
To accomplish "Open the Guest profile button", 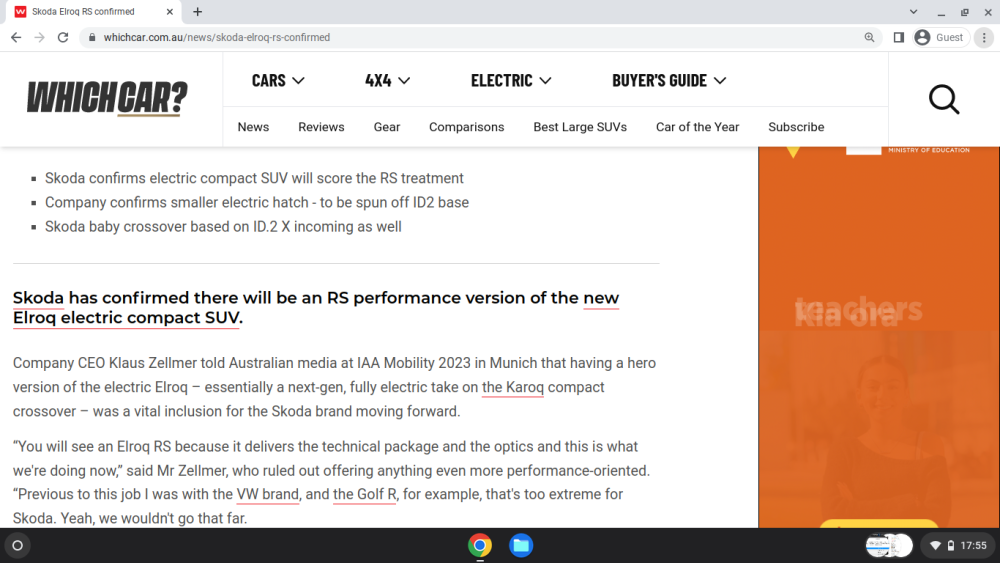I will pyautogui.click(x=941, y=38).
